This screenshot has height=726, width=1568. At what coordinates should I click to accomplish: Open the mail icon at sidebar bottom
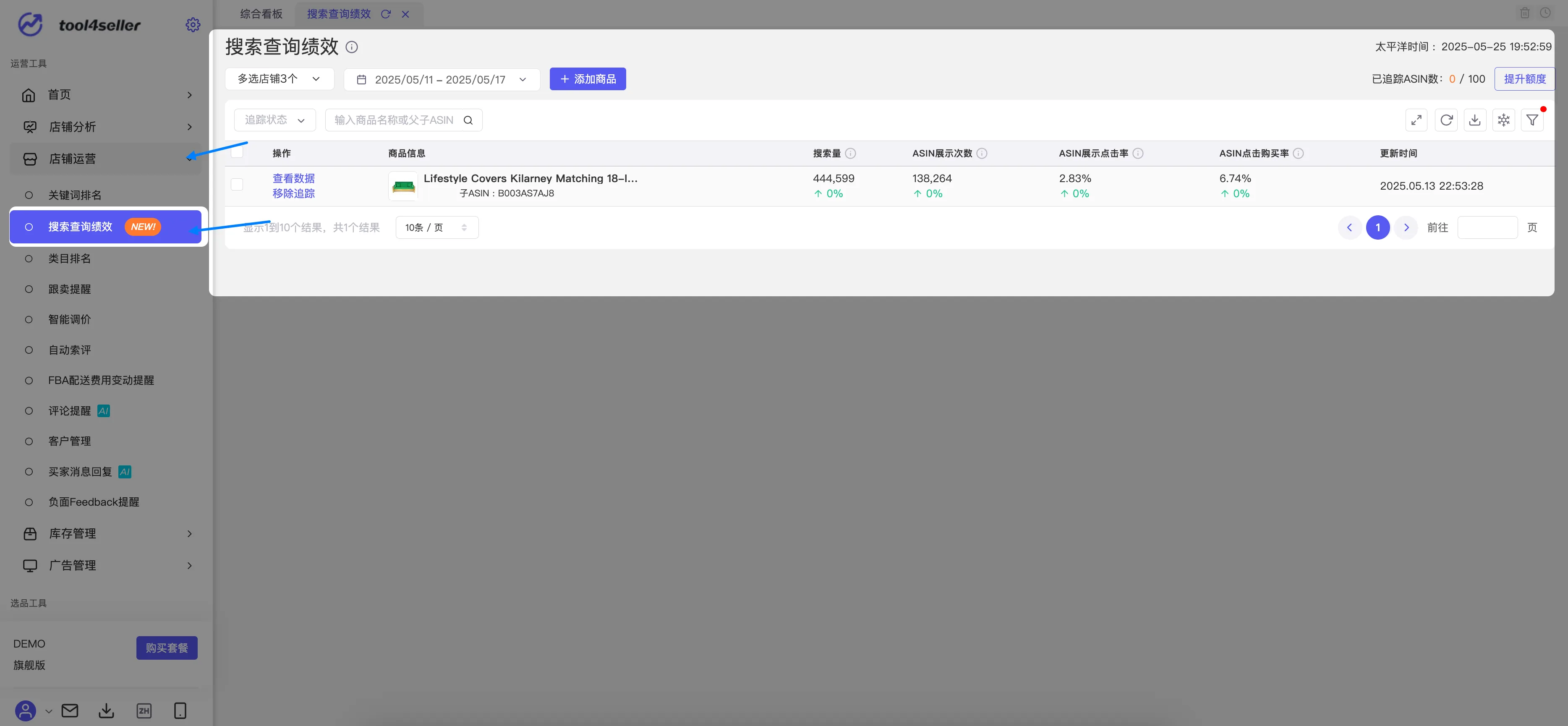coord(70,710)
